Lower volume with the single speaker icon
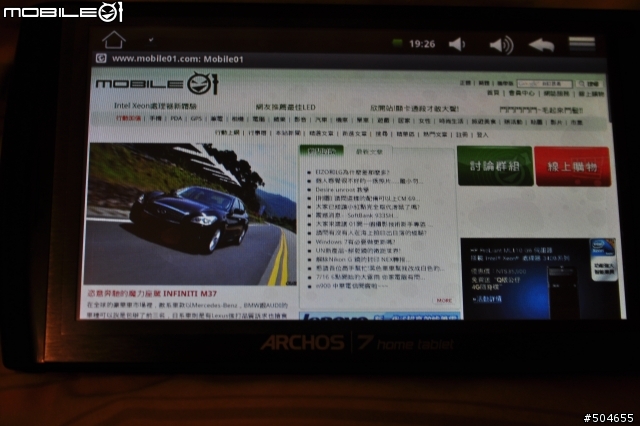 coord(457,44)
